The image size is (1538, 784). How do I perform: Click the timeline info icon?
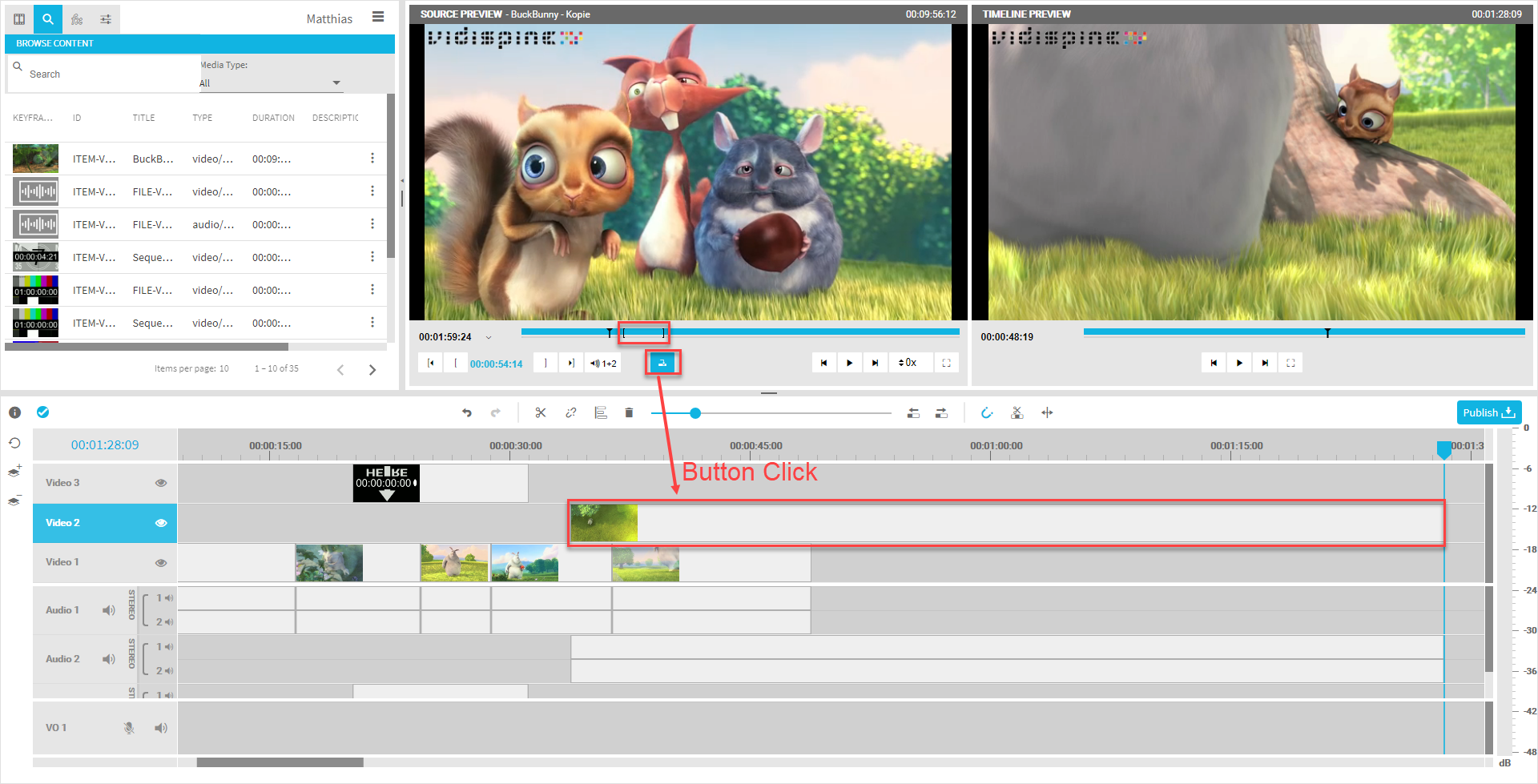point(14,412)
